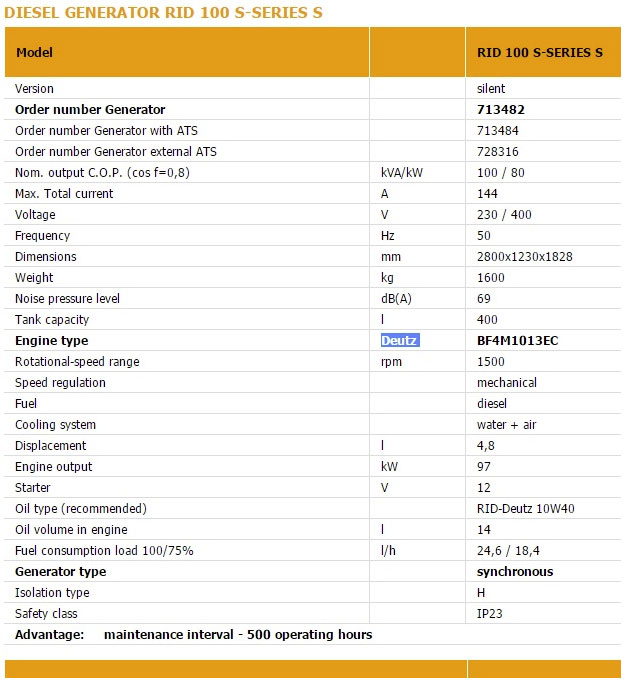
Task: Select engine model BF4M1013EC
Action: 518,341
